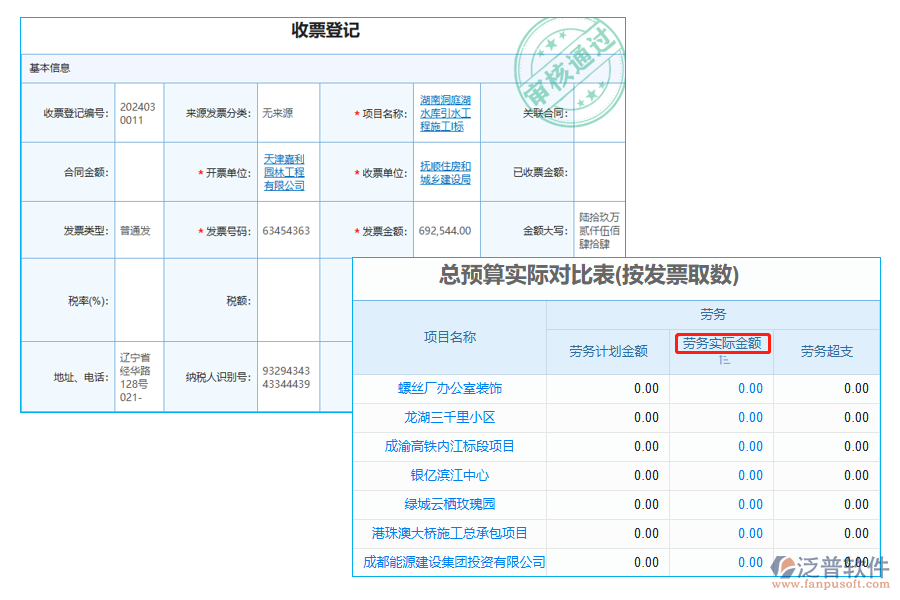Open project 龙湖三千里小区
Viewport: 900px width, 600px height.
[449, 417]
